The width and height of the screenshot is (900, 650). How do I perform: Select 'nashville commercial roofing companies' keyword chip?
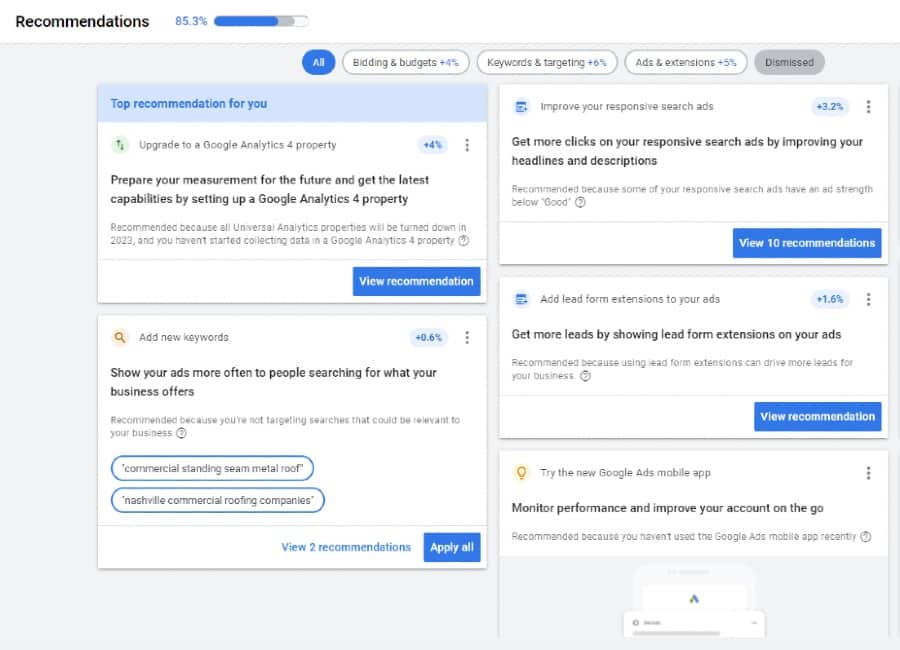pos(218,500)
